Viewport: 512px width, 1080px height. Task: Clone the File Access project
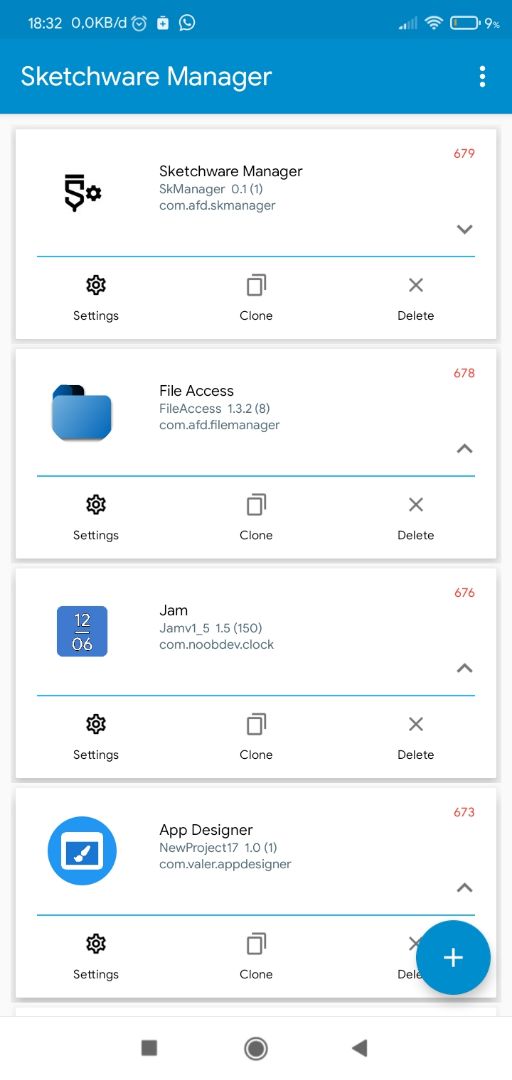256,518
